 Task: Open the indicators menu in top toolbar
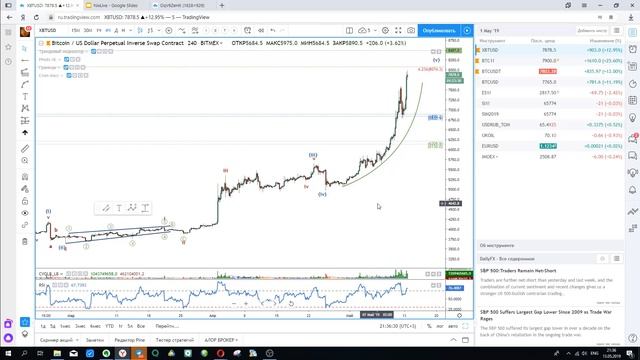(182, 31)
